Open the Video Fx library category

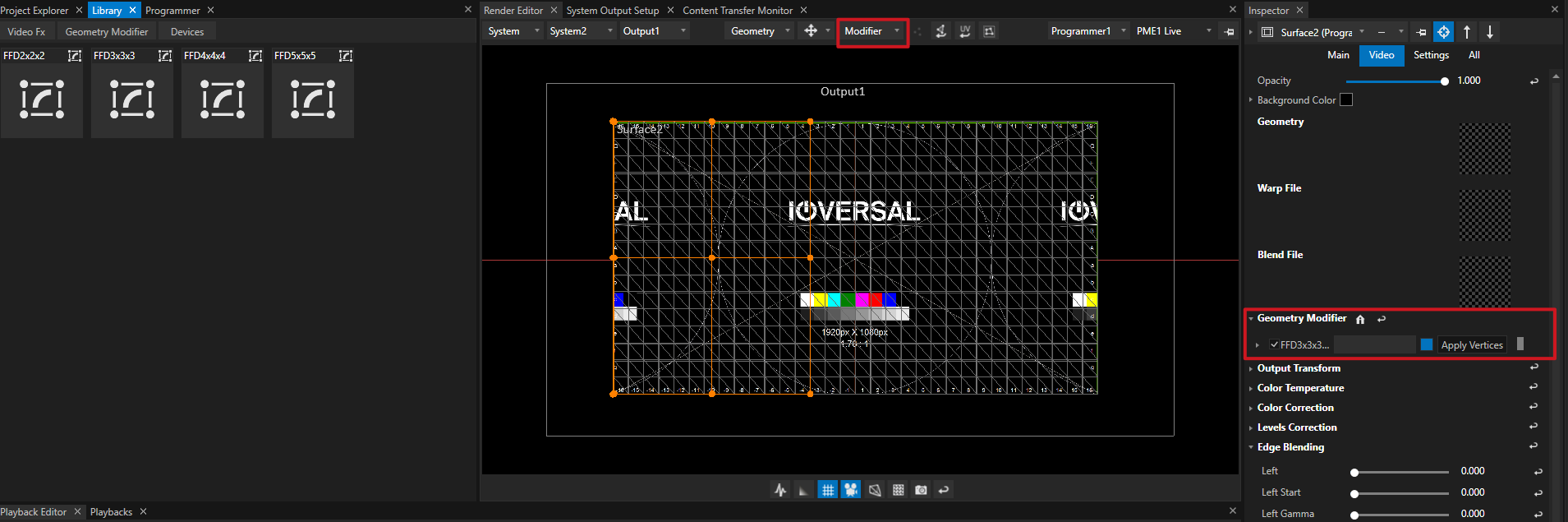26,31
